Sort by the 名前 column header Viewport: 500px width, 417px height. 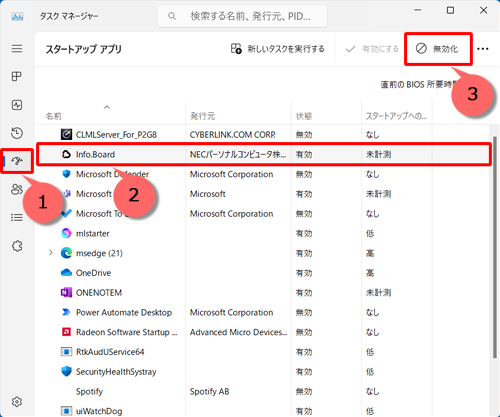coord(54,116)
